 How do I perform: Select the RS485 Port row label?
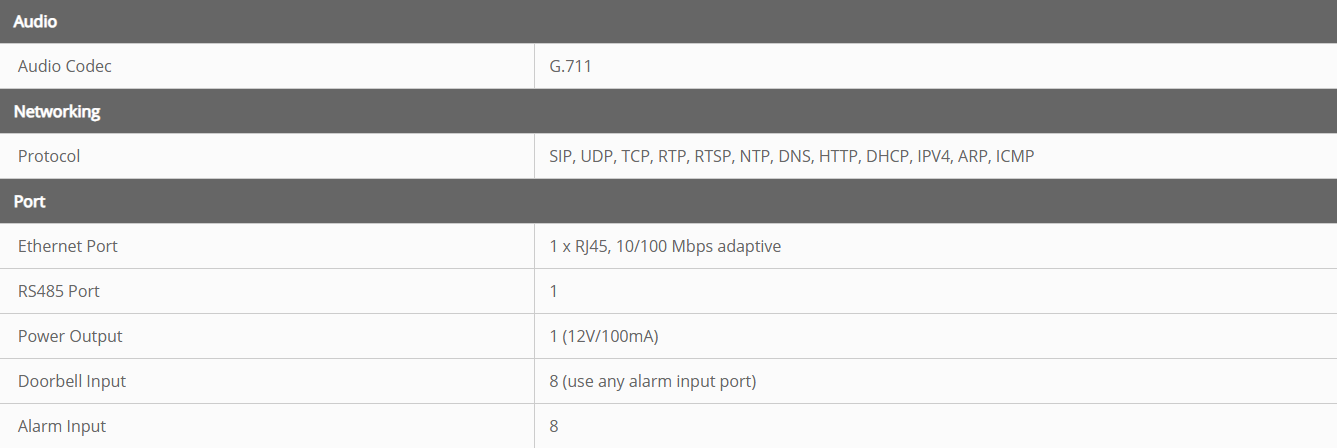pyautogui.click(x=59, y=291)
